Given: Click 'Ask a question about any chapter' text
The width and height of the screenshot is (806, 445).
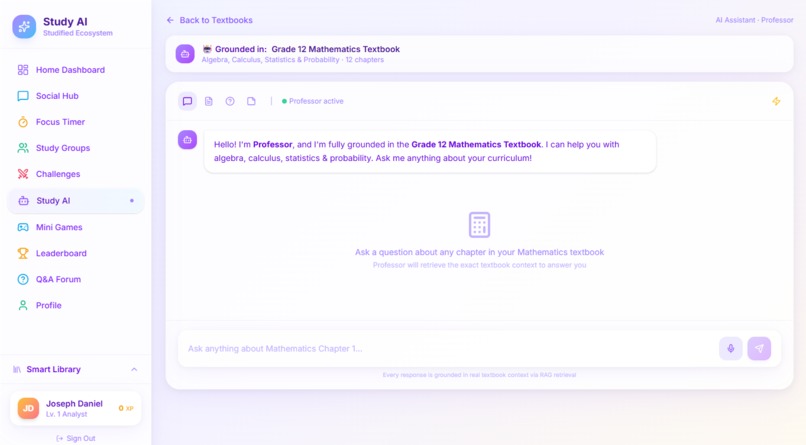Looking at the screenshot, I should pyautogui.click(x=479, y=252).
